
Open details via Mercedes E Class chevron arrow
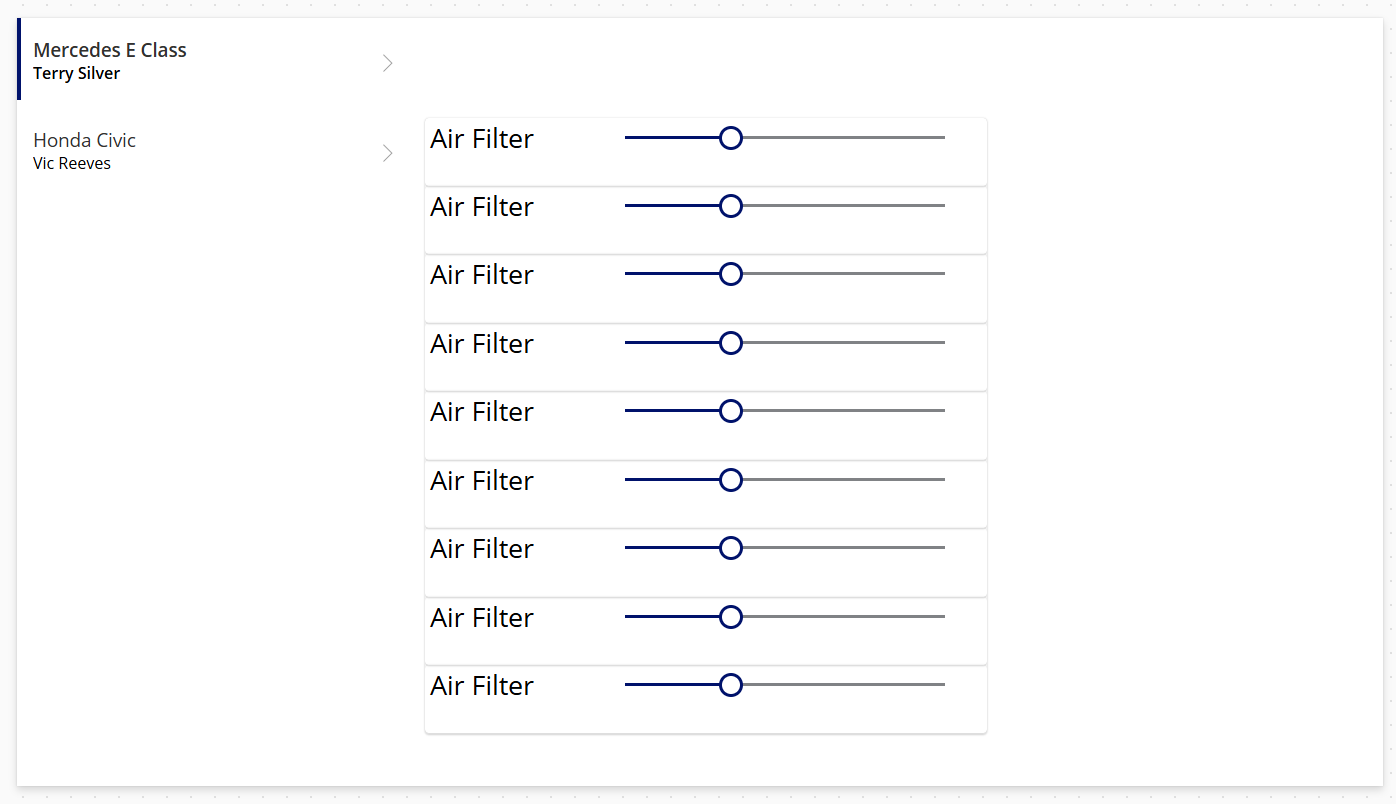coord(387,62)
